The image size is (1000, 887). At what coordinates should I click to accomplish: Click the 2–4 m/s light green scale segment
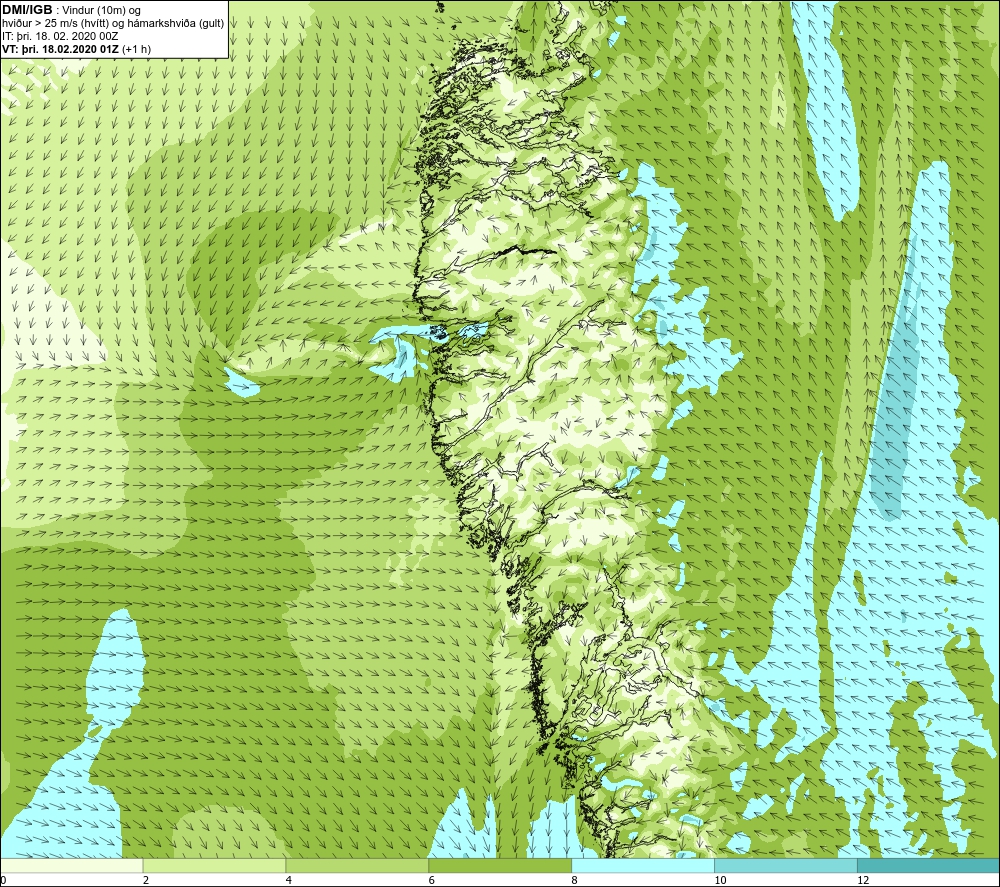tap(214, 865)
